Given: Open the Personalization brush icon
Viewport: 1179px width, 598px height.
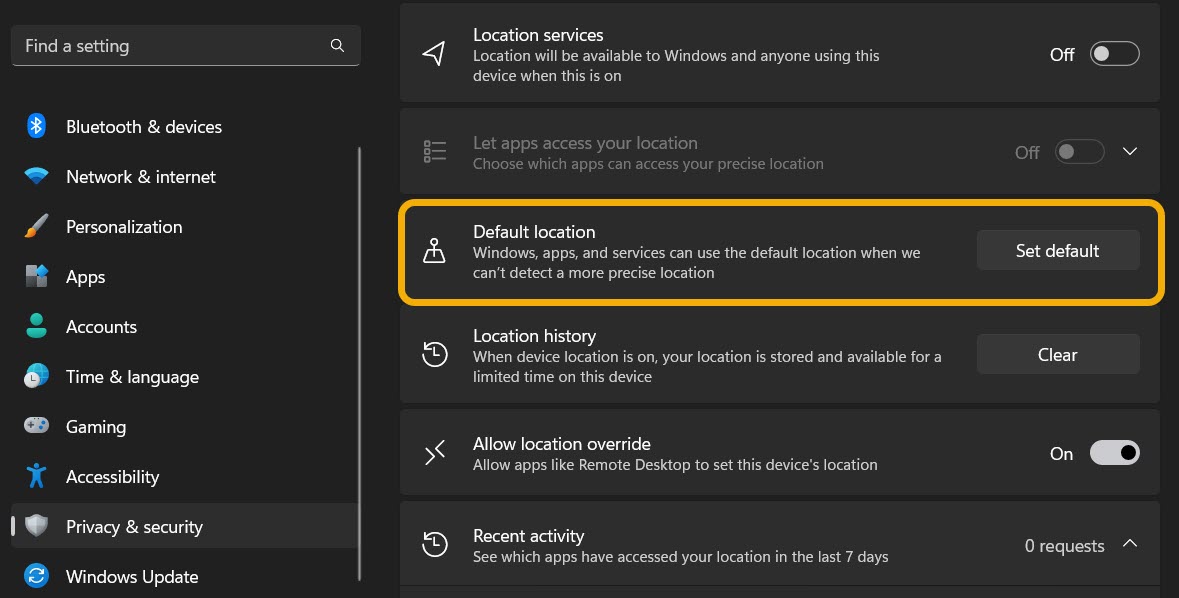Looking at the screenshot, I should 37,226.
